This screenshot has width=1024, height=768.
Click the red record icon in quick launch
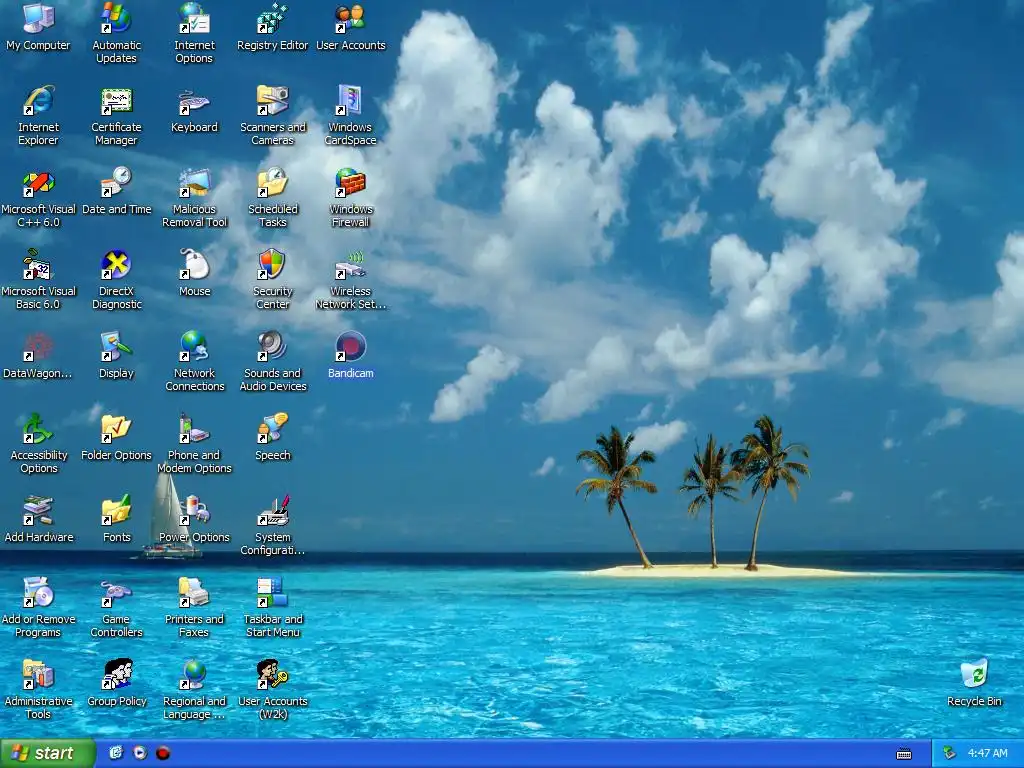coord(163,753)
